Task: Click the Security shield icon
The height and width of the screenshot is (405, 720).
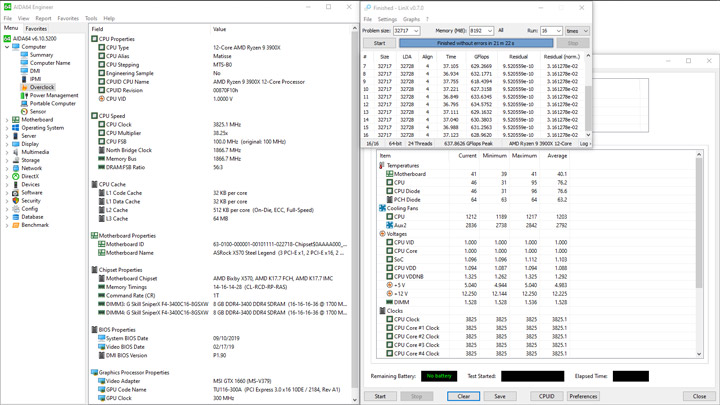Action: pyautogui.click(x=16, y=201)
